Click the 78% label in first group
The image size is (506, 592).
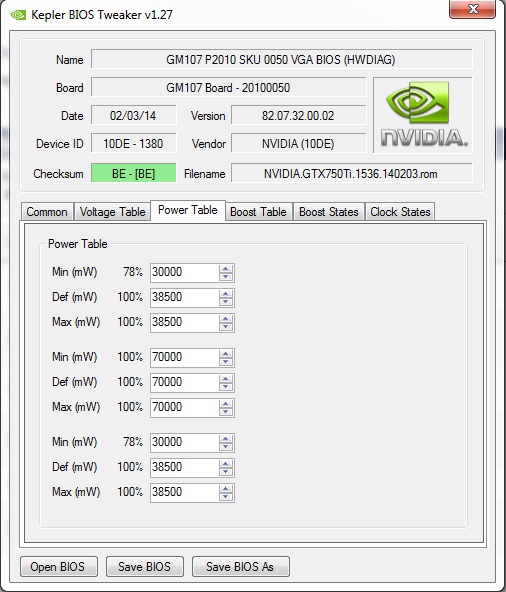coord(133,272)
